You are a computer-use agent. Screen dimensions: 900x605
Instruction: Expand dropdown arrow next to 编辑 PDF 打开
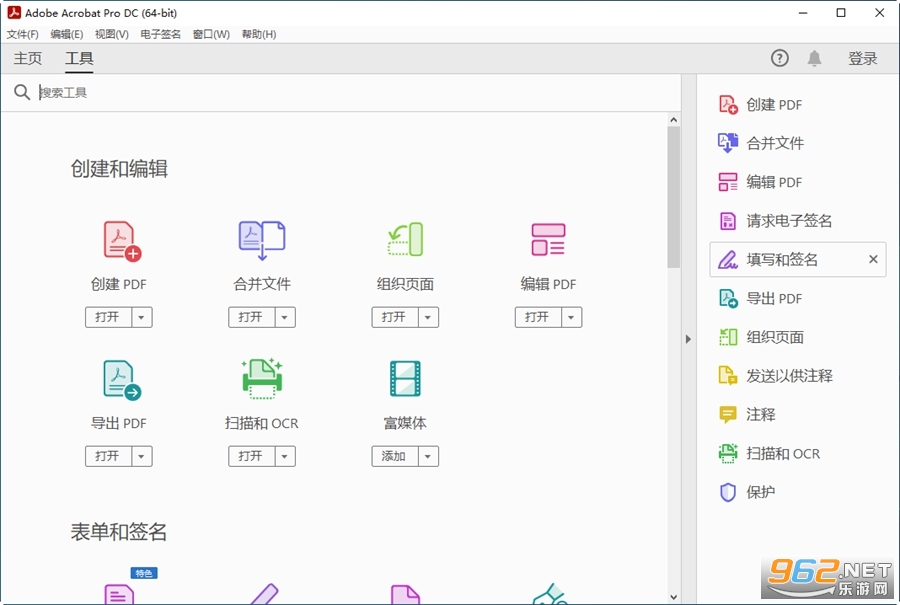[x=571, y=317]
